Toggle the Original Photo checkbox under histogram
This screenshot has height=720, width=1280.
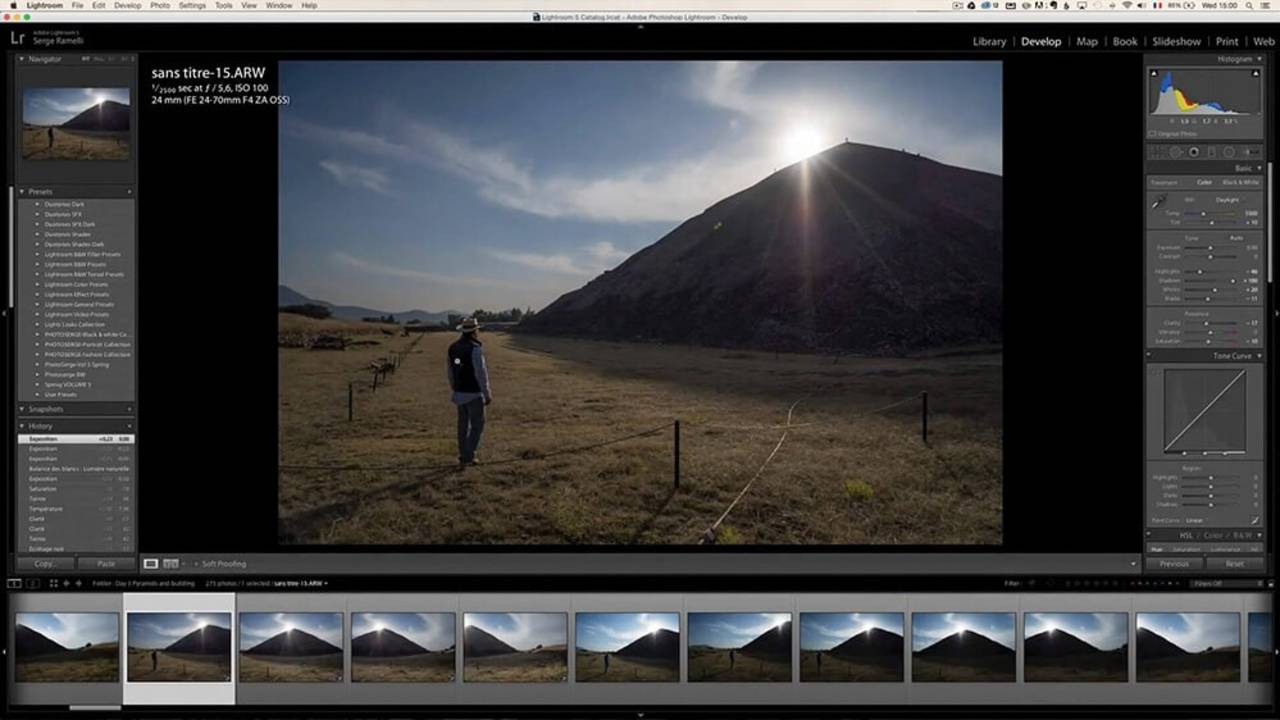click(x=1153, y=133)
